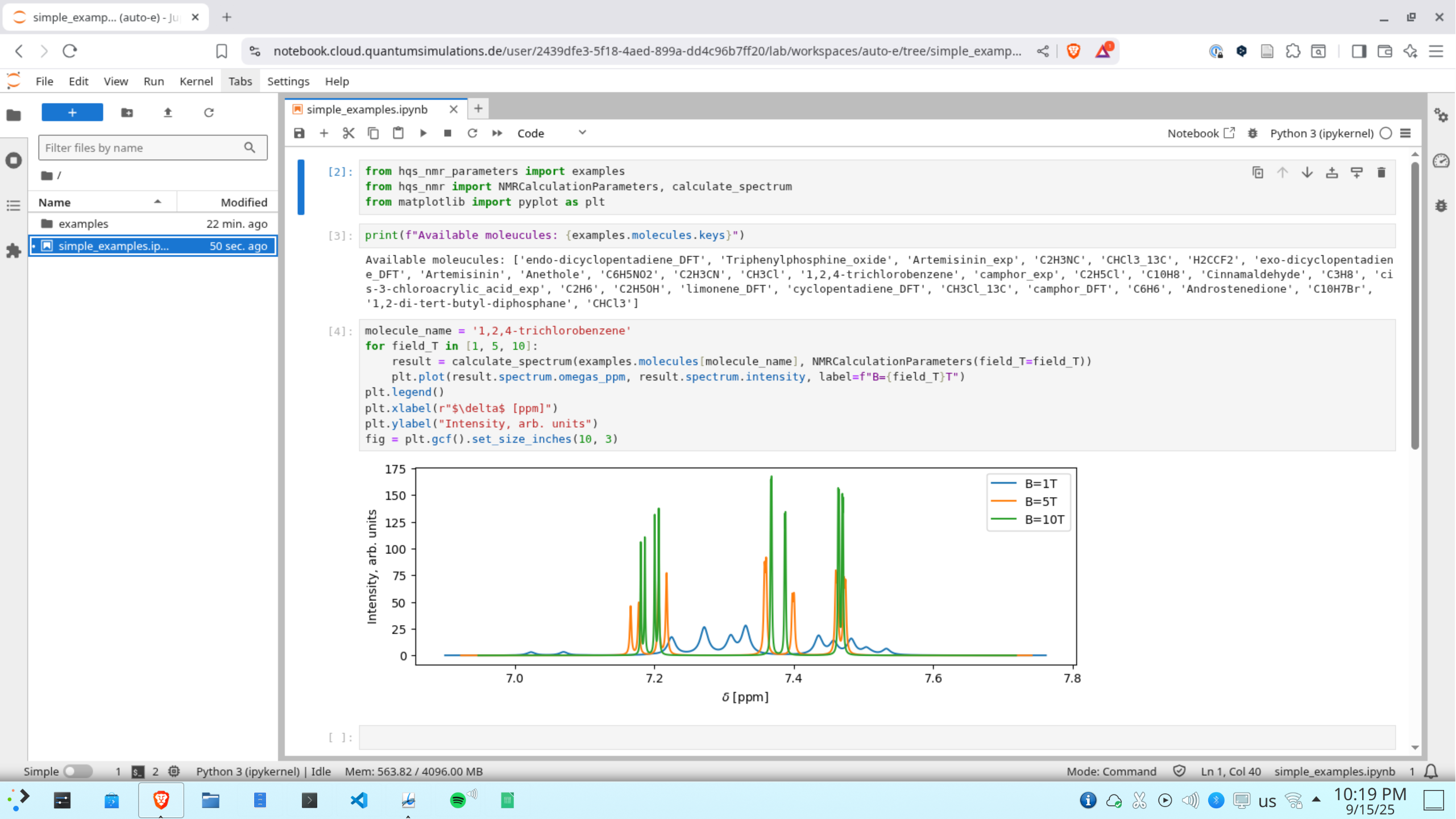Toggle Simple interface mode switch
The width and height of the screenshot is (1456, 819).
point(77,771)
